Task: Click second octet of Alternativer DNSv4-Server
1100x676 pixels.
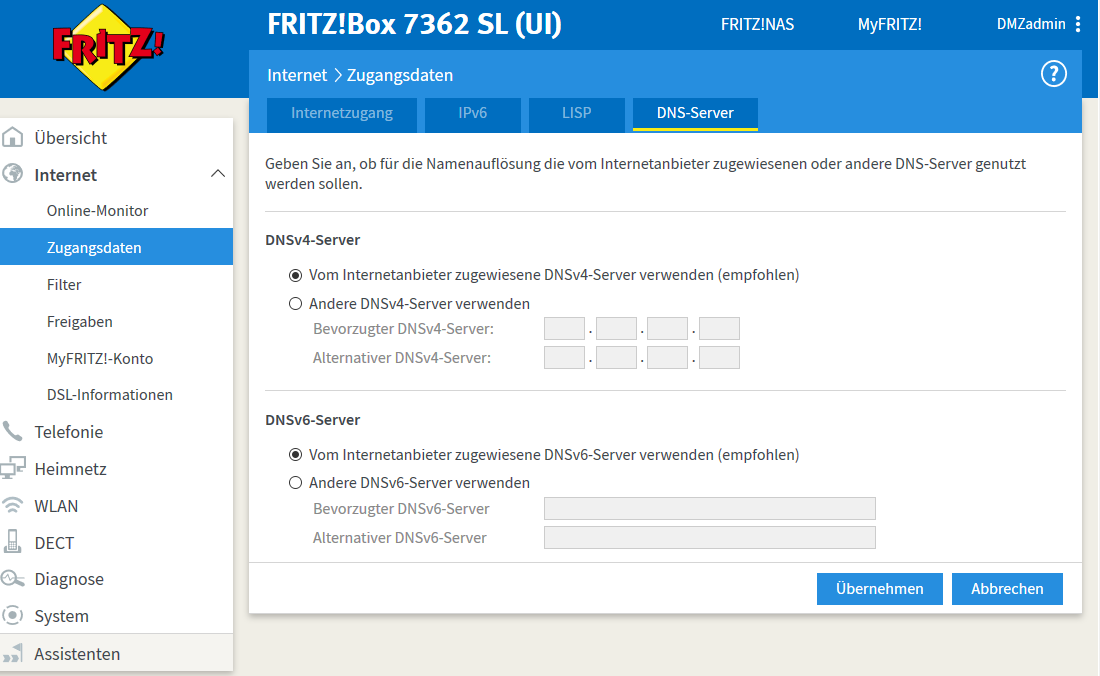Action: click(616, 358)
